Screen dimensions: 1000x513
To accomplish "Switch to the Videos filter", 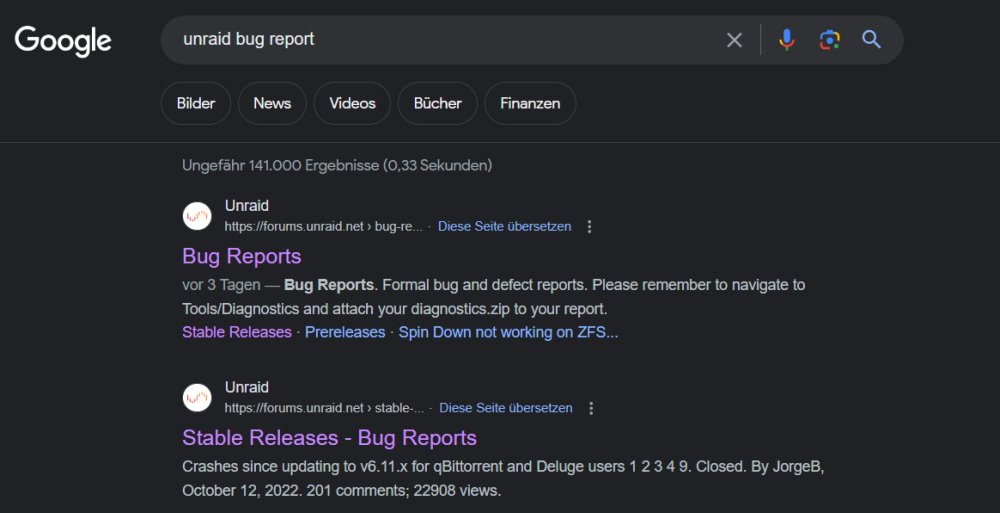I will tap(352, 103).
